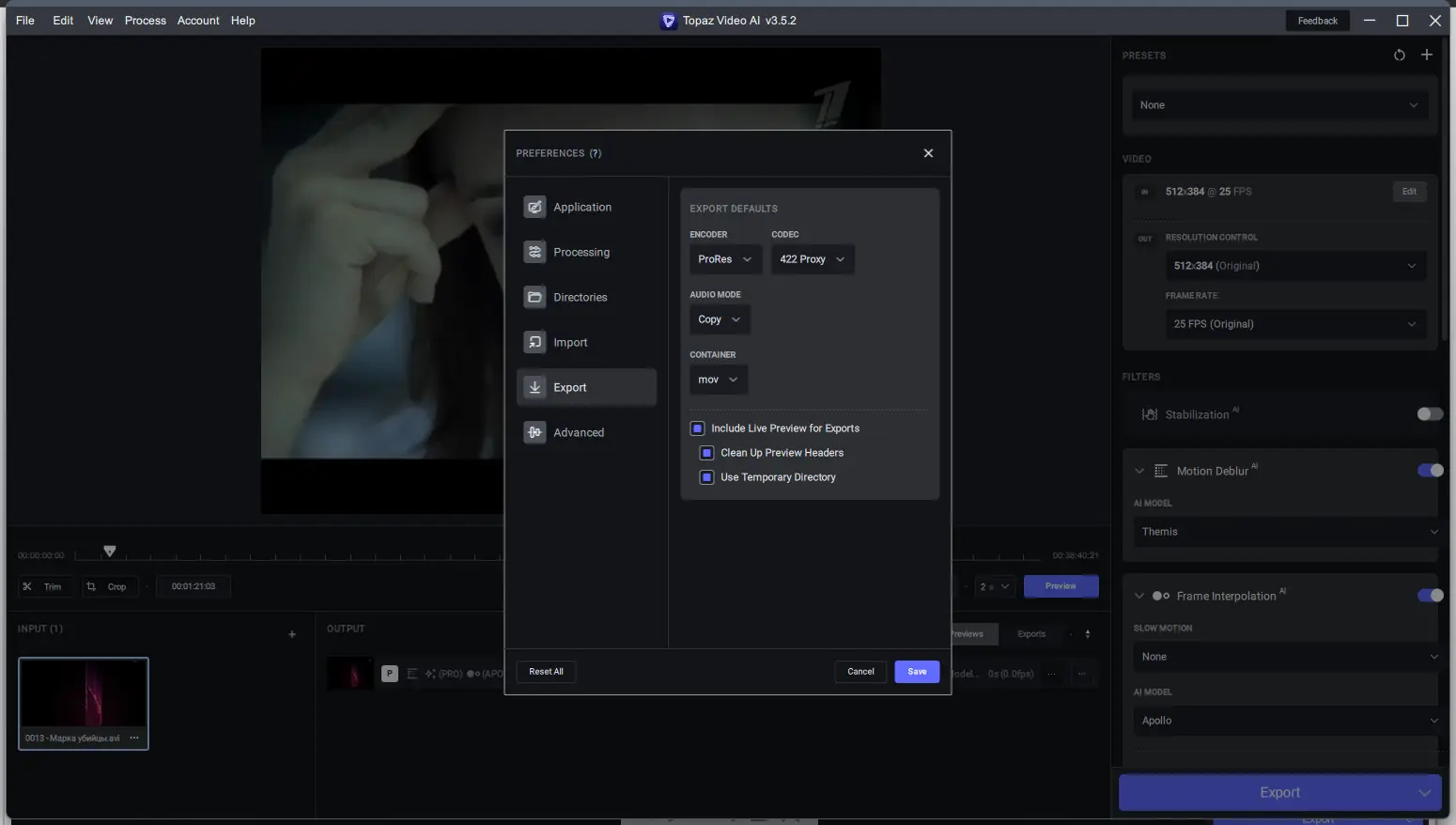
Task: Open the Frame Rate dropdown
Action: coord(1294,323)
